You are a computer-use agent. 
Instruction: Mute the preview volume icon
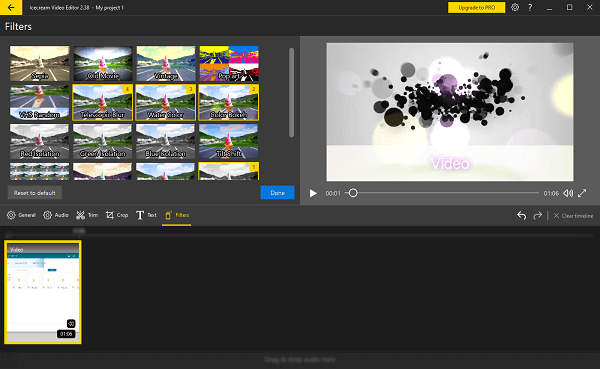pyautogui.click(x=568, y=193)
